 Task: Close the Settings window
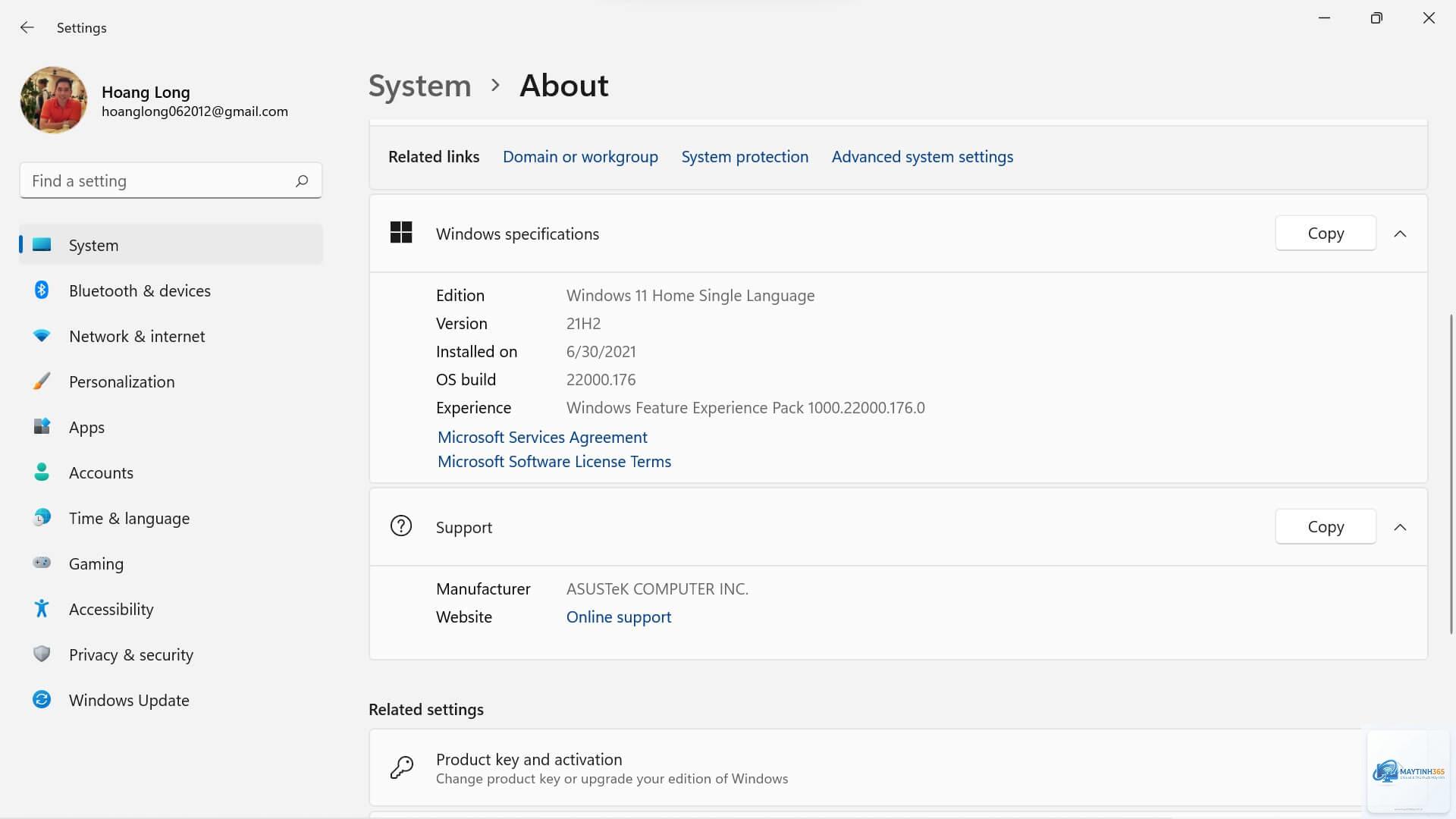coord(1429,17)
